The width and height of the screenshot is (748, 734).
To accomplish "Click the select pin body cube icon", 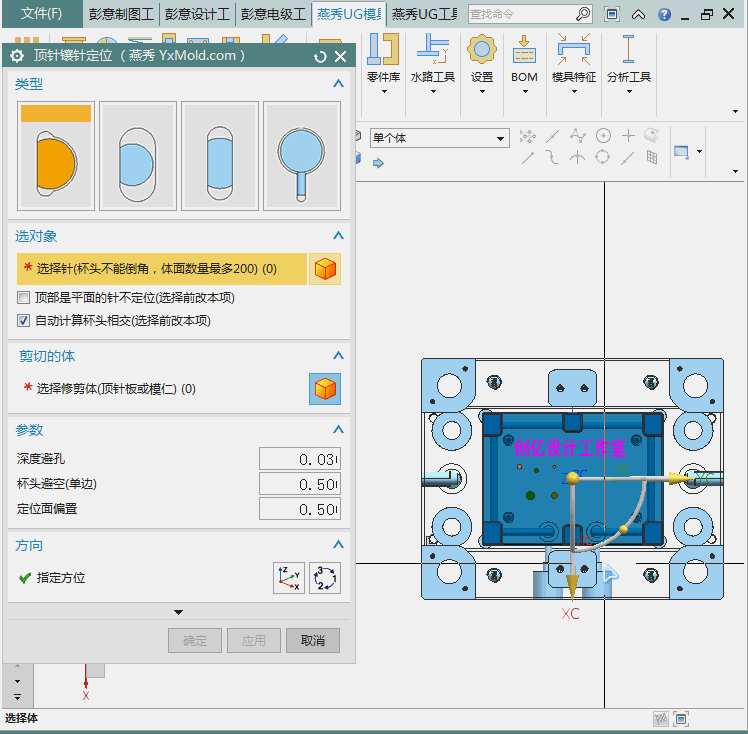I will 325,269.
